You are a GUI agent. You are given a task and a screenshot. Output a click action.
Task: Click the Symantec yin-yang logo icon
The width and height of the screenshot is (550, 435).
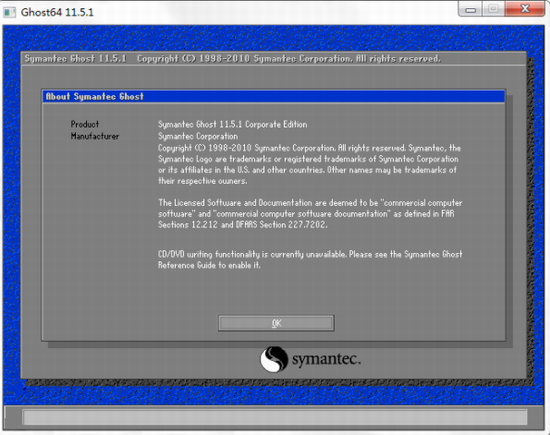(x=274, y=359)
